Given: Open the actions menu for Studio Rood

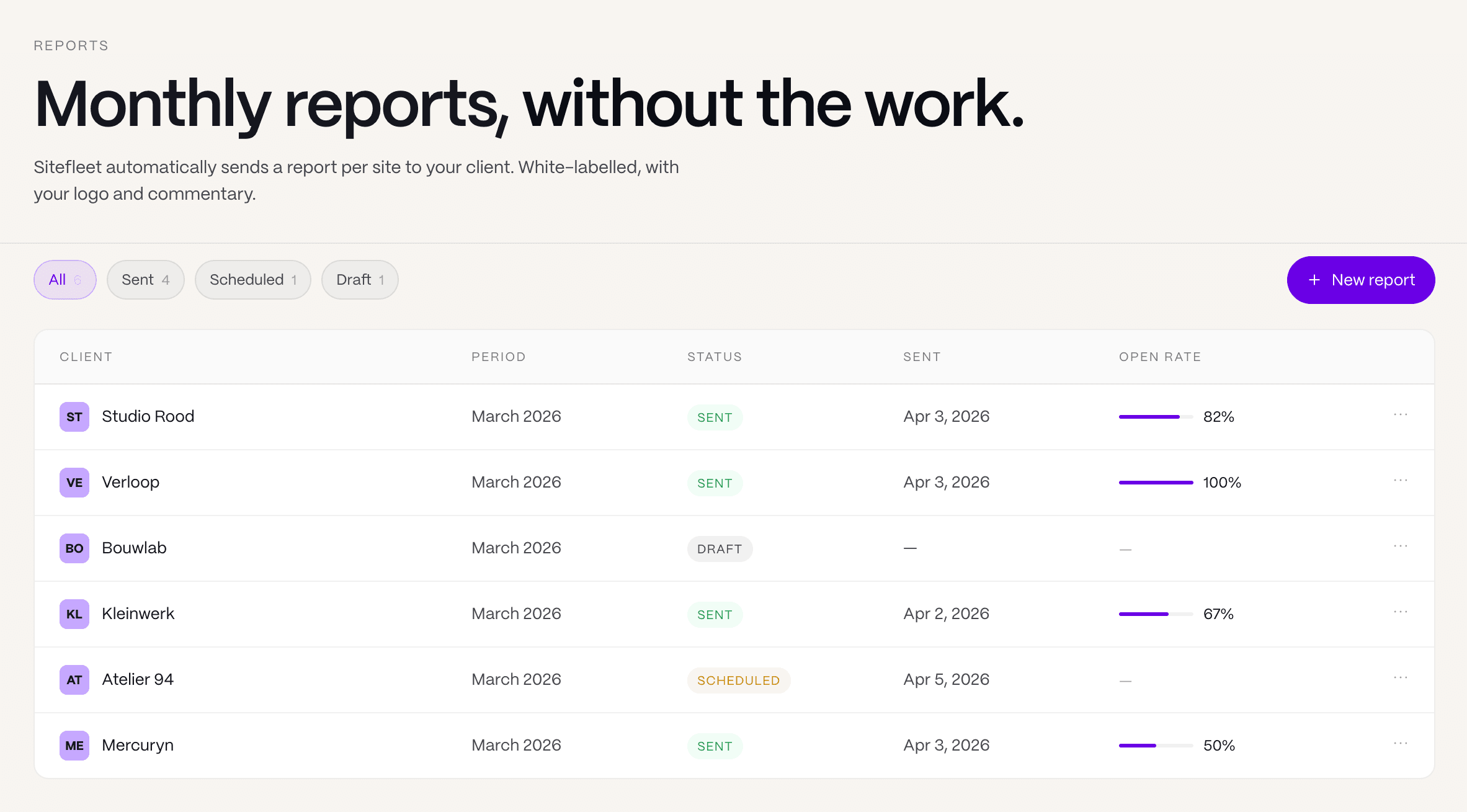Looking at the screenshot, I should (1401, 416).
